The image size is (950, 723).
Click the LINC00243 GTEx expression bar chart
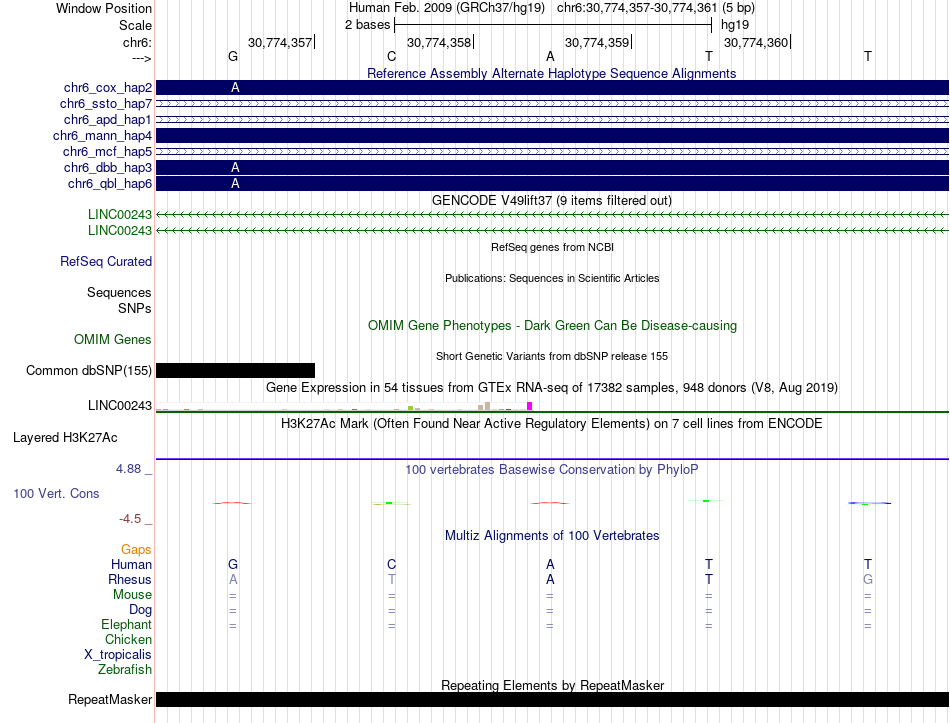tap(344, 406)
